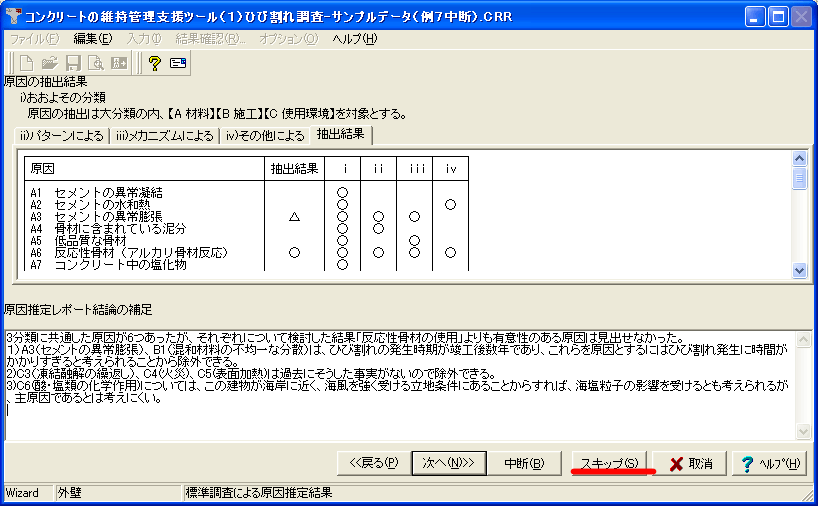This screenshot has width=818, height=506.
Task: Open the ファイル(F) menu
Action: 34,39
